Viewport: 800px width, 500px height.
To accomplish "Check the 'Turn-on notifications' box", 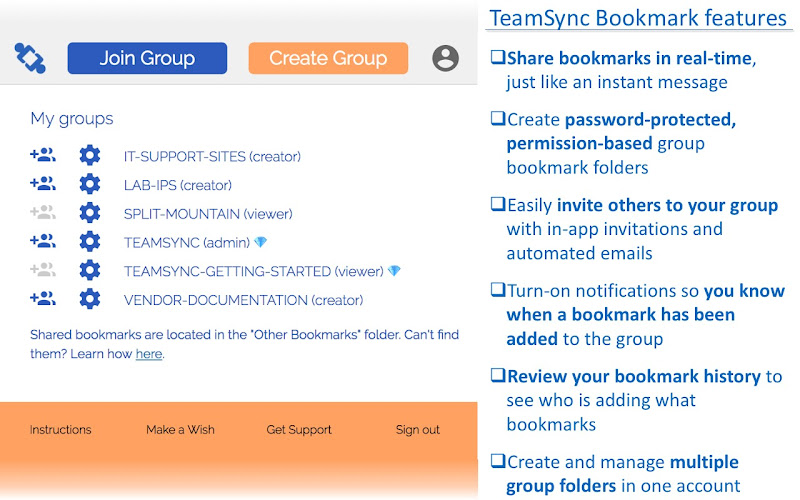I will pos(497,289).
